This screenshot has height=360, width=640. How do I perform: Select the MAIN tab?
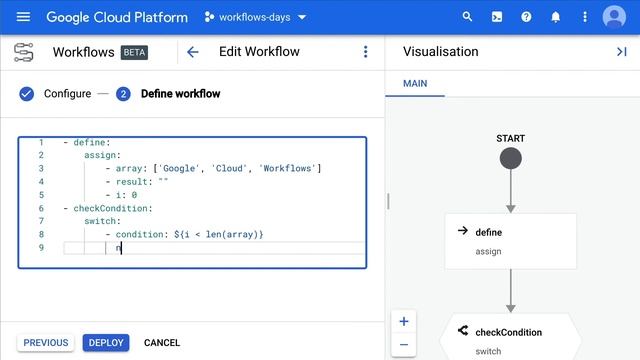click(x=415, y=84)
